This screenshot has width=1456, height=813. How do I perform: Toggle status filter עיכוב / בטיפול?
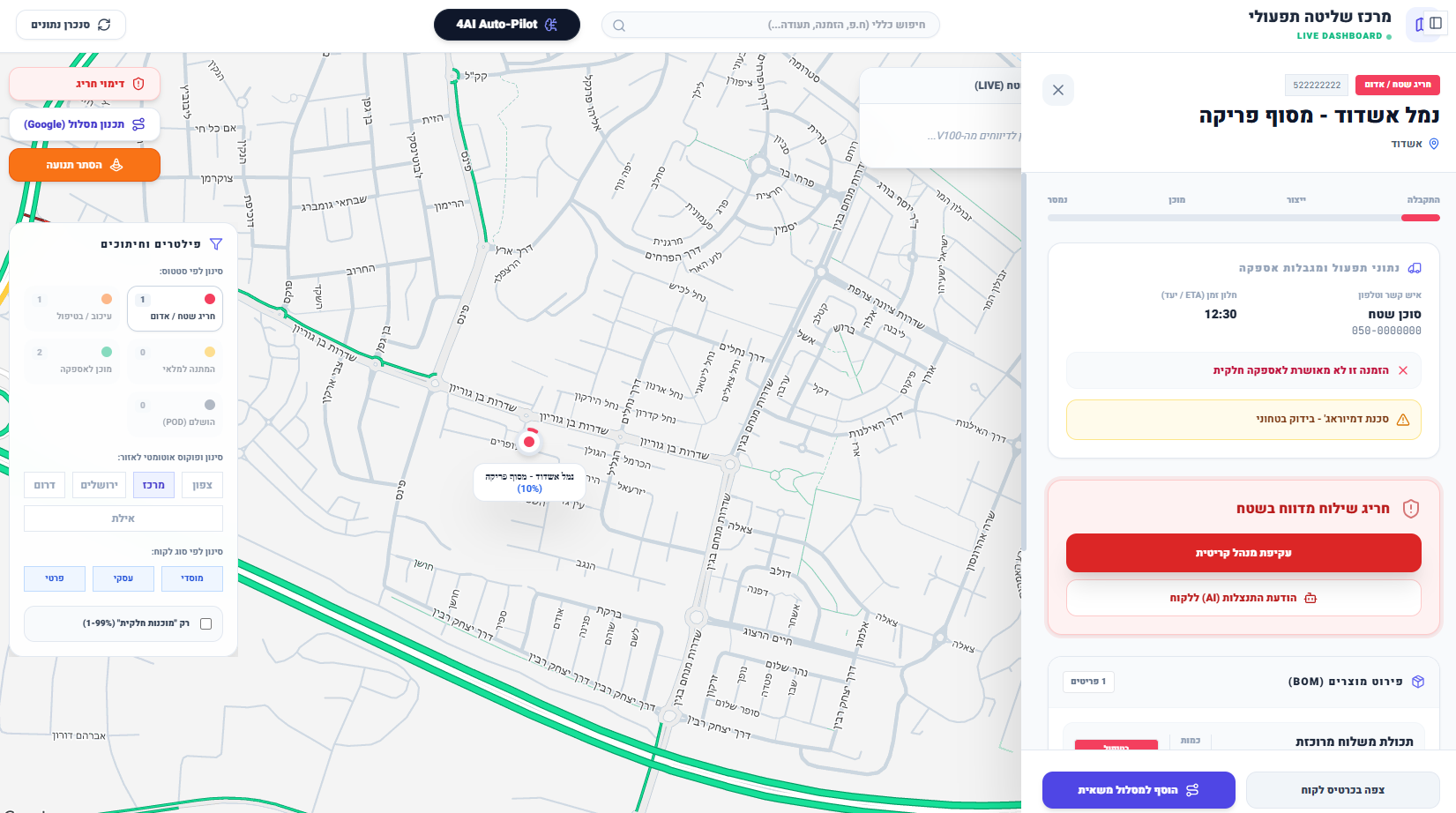(x=71, y=309)
